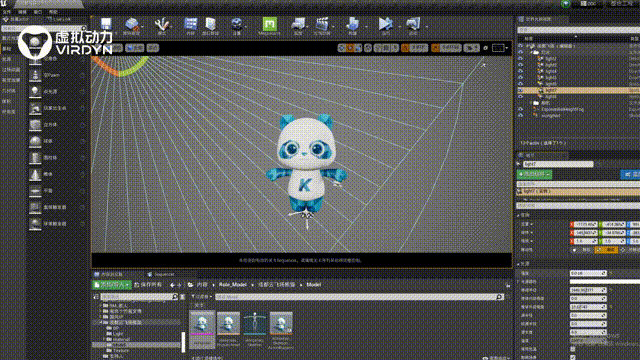Viewport: 640px width, 360px height.
Task: Open the Light Color swatch
Action: (x=605, y=282)
